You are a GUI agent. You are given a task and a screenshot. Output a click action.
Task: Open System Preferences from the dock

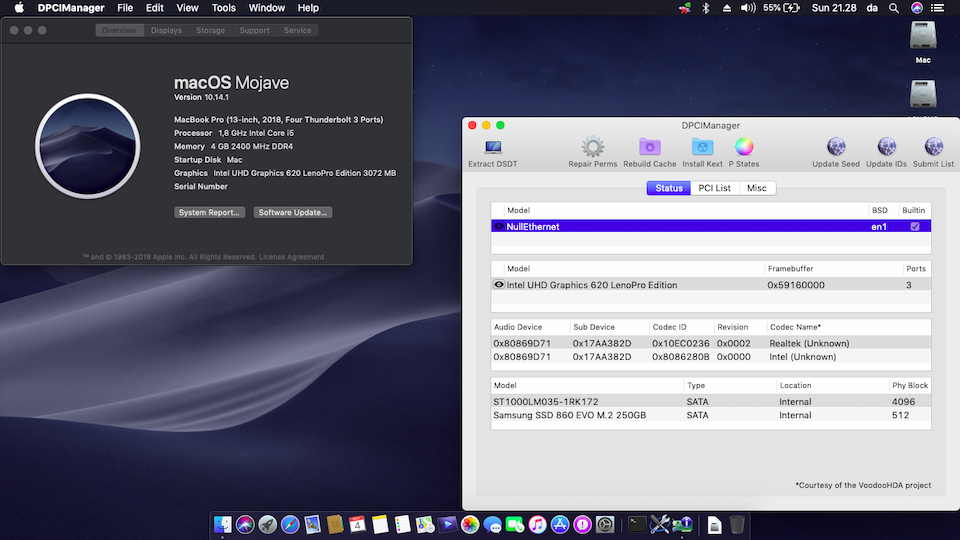click(605, 525)
